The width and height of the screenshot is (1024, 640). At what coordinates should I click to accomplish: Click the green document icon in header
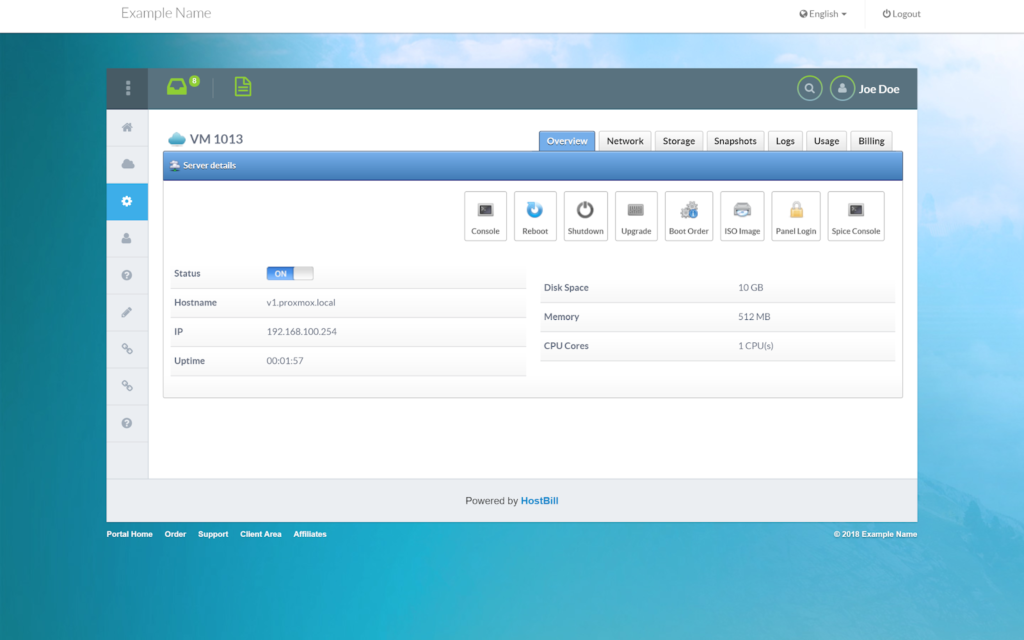click(243, 86)
